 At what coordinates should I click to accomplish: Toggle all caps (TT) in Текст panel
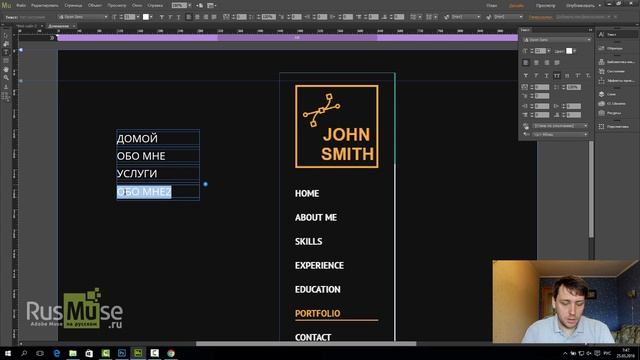[x=557, y=76]
